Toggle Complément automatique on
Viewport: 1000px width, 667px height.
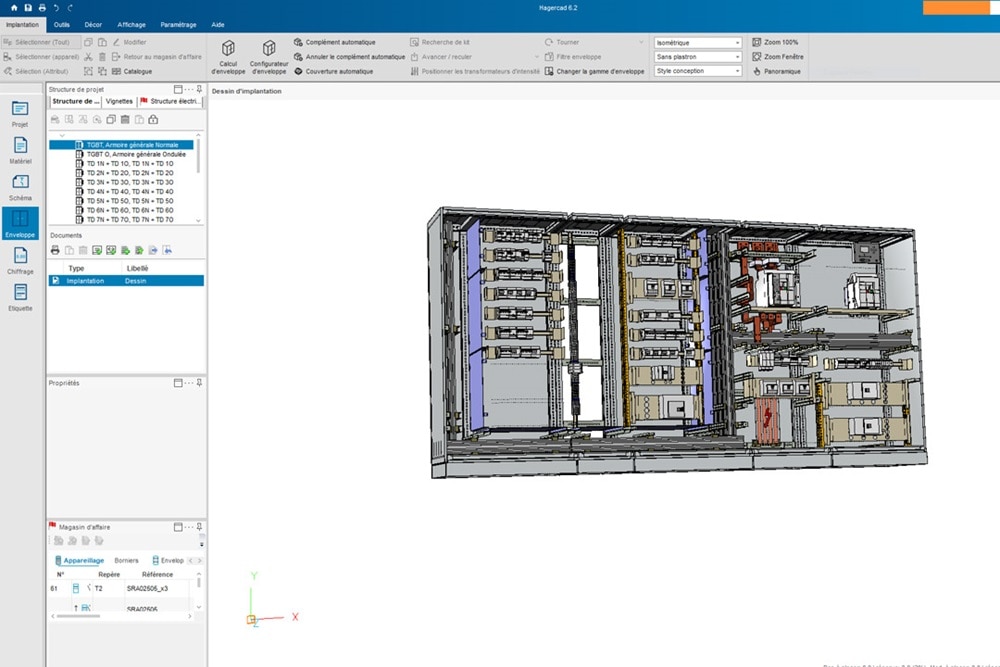coord(339,42)
